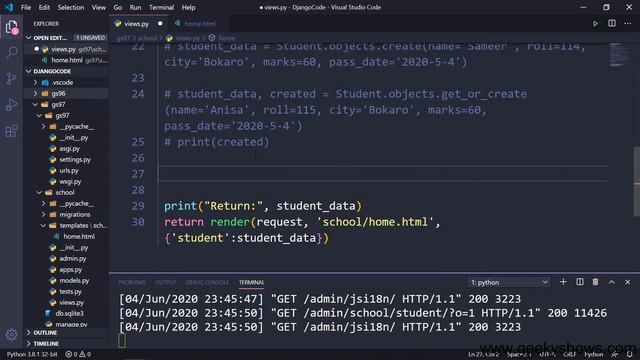Open the Run and Debug view
Screen dimensions: 640x360
(12, 105)
